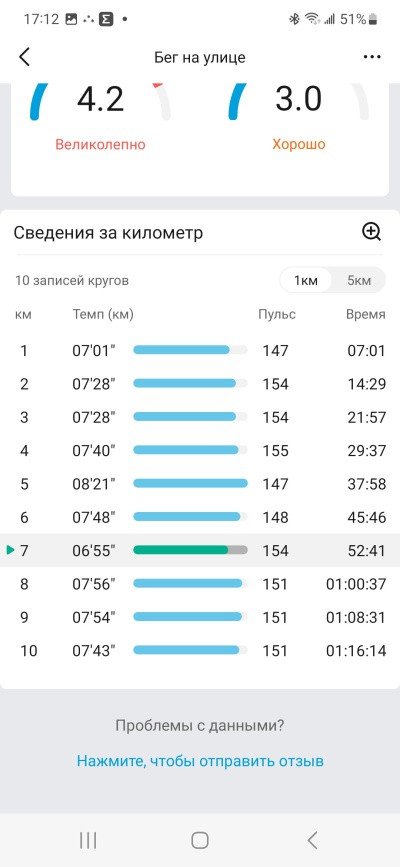Select the kilometer 7 highlighted row

(200, 551)
